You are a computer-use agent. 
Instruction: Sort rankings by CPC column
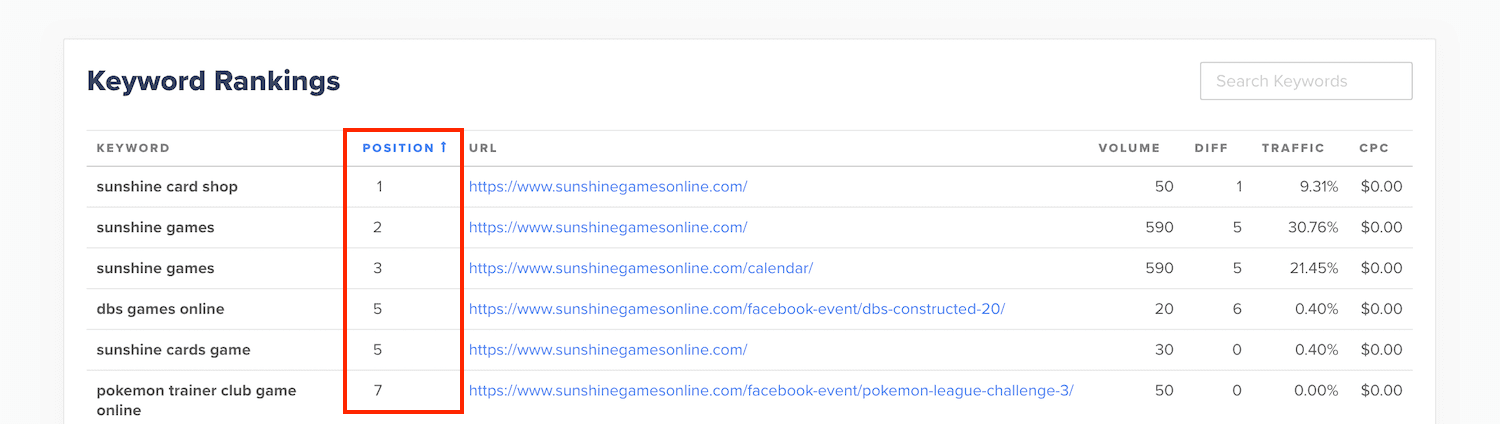[x=1373, y=148]
